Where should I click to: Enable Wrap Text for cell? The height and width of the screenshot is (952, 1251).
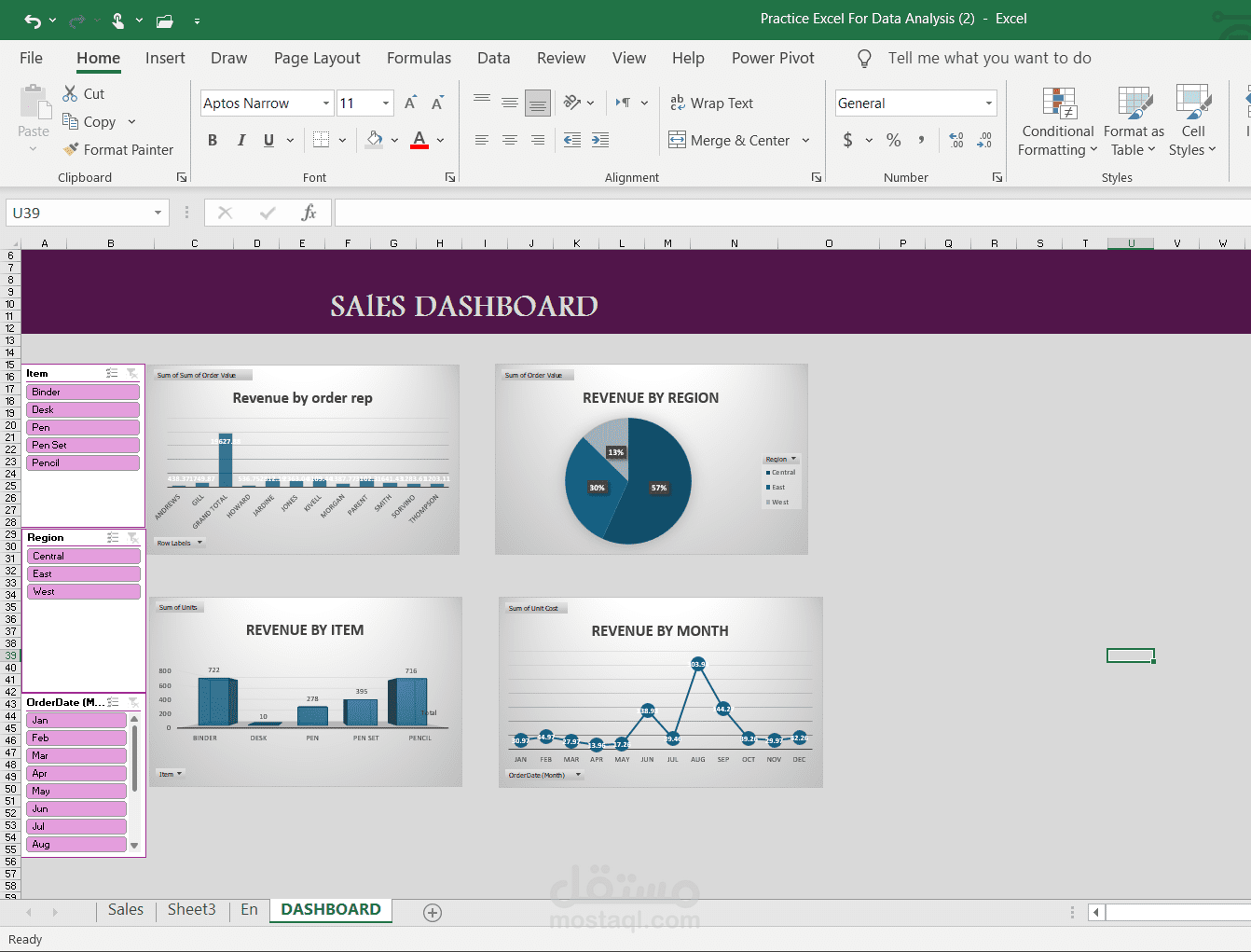click(711, 103)
